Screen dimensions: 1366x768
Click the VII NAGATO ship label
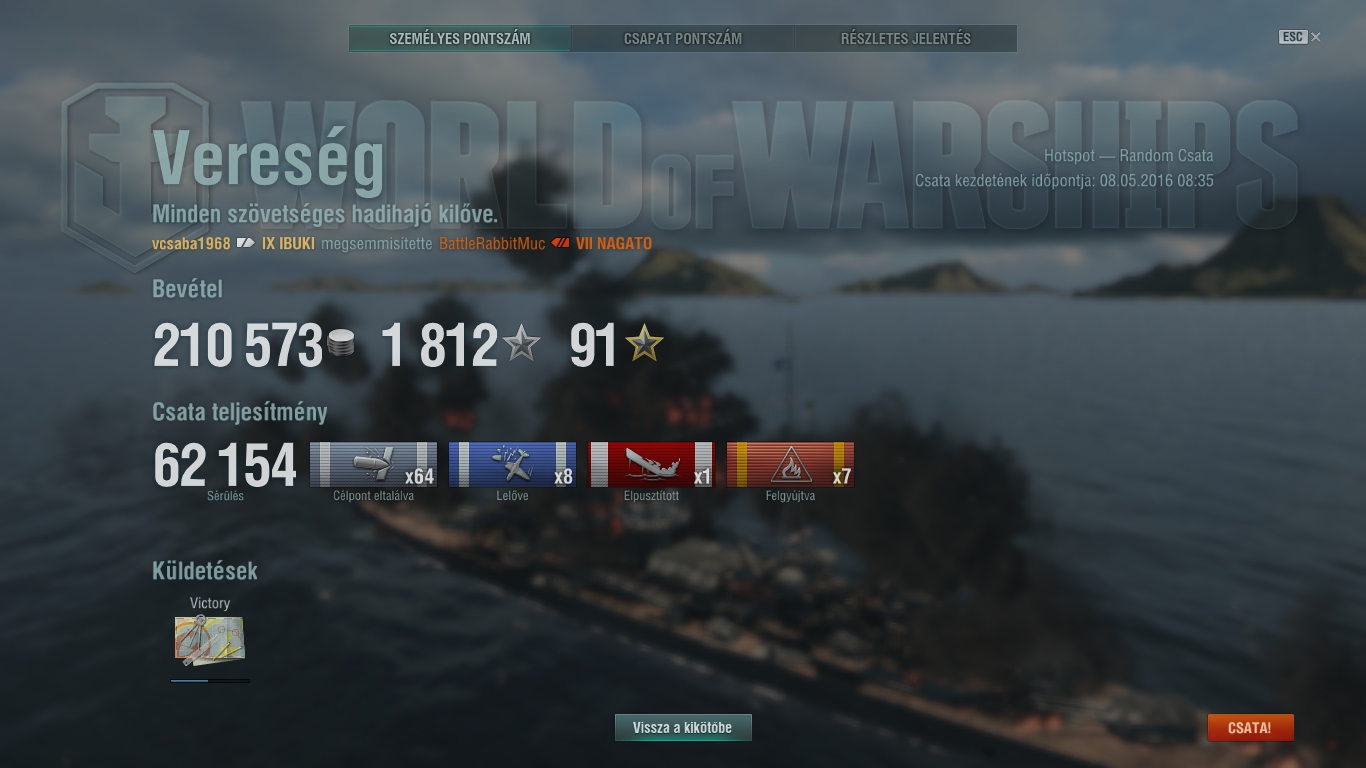(614, 243)
